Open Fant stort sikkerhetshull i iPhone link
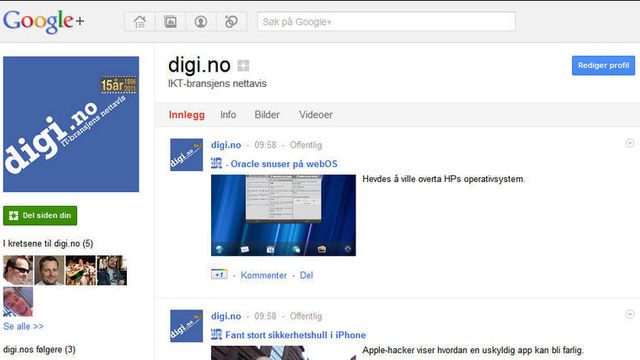 click(x=296, y=335)
